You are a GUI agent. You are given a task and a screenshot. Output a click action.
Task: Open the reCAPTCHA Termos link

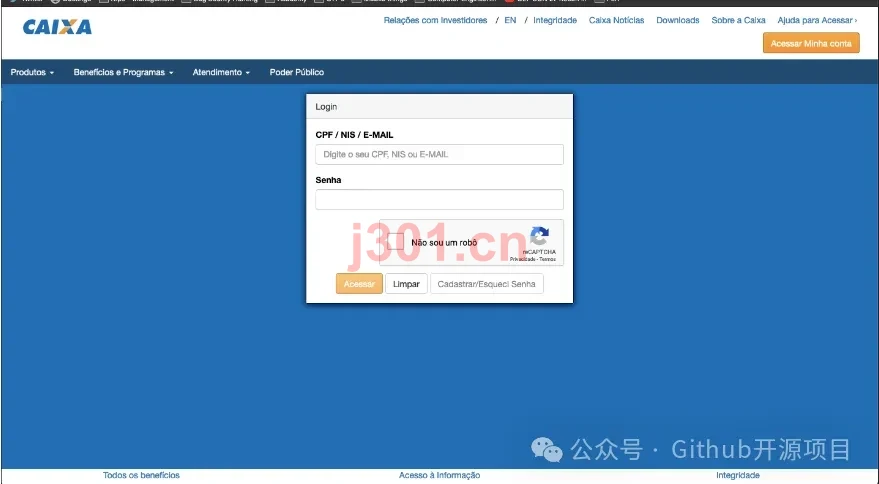548,259
